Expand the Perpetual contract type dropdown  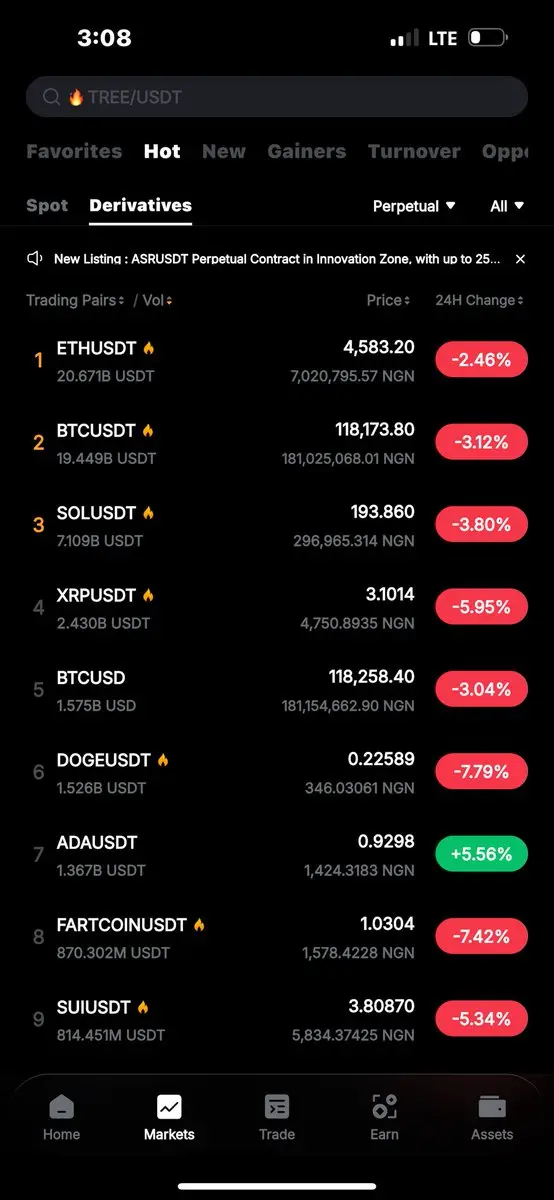tap(414, 206)
